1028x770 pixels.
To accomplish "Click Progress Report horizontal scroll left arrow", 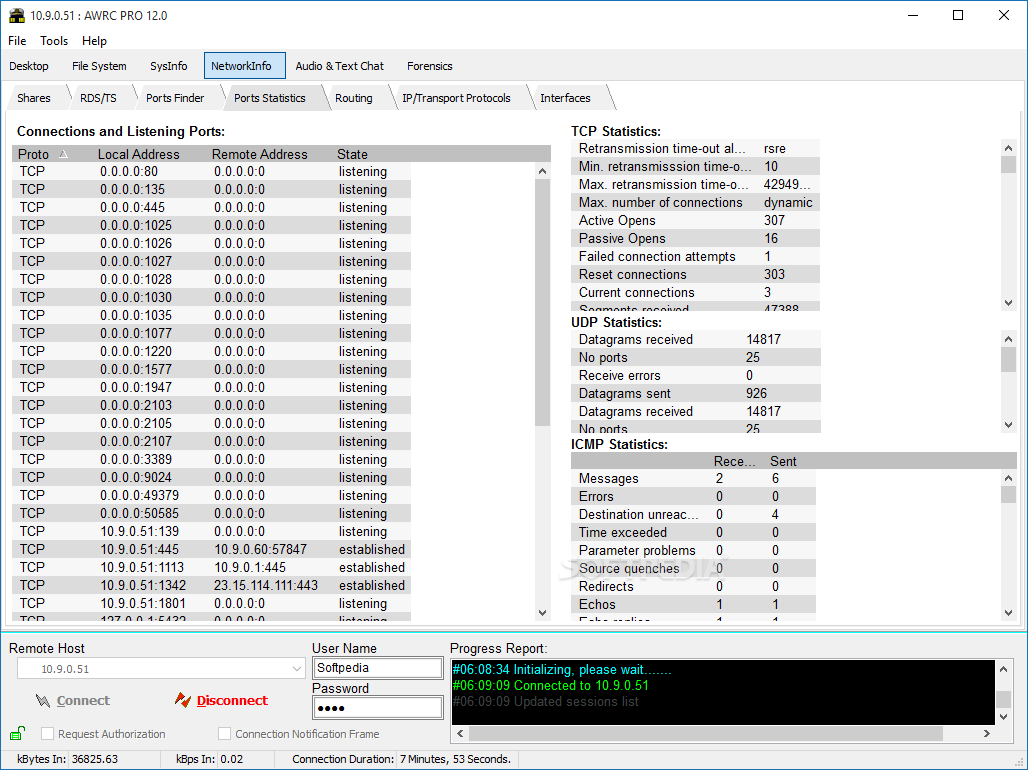I will [x=460, y=733].
